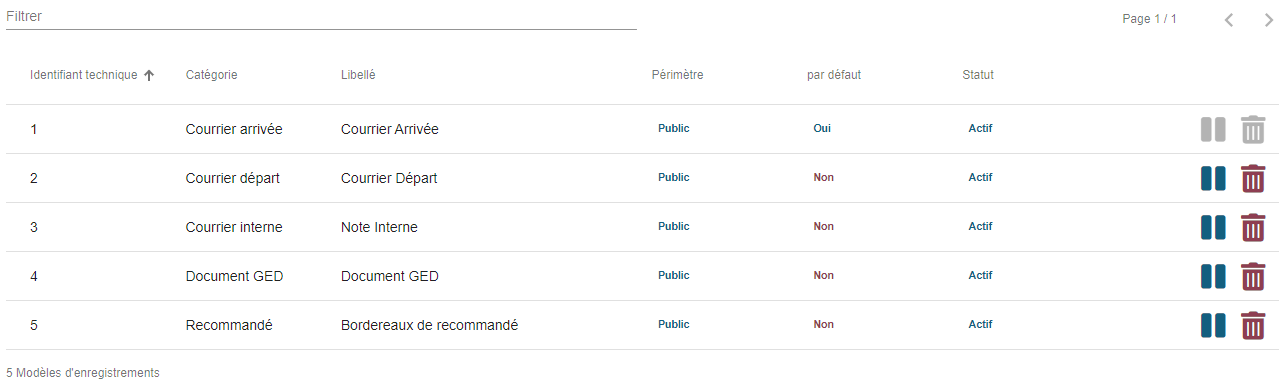This screenshot has width=1279, height=388.
Task: Delete the Bordereaux de recommandé row
Action: 1253,326
